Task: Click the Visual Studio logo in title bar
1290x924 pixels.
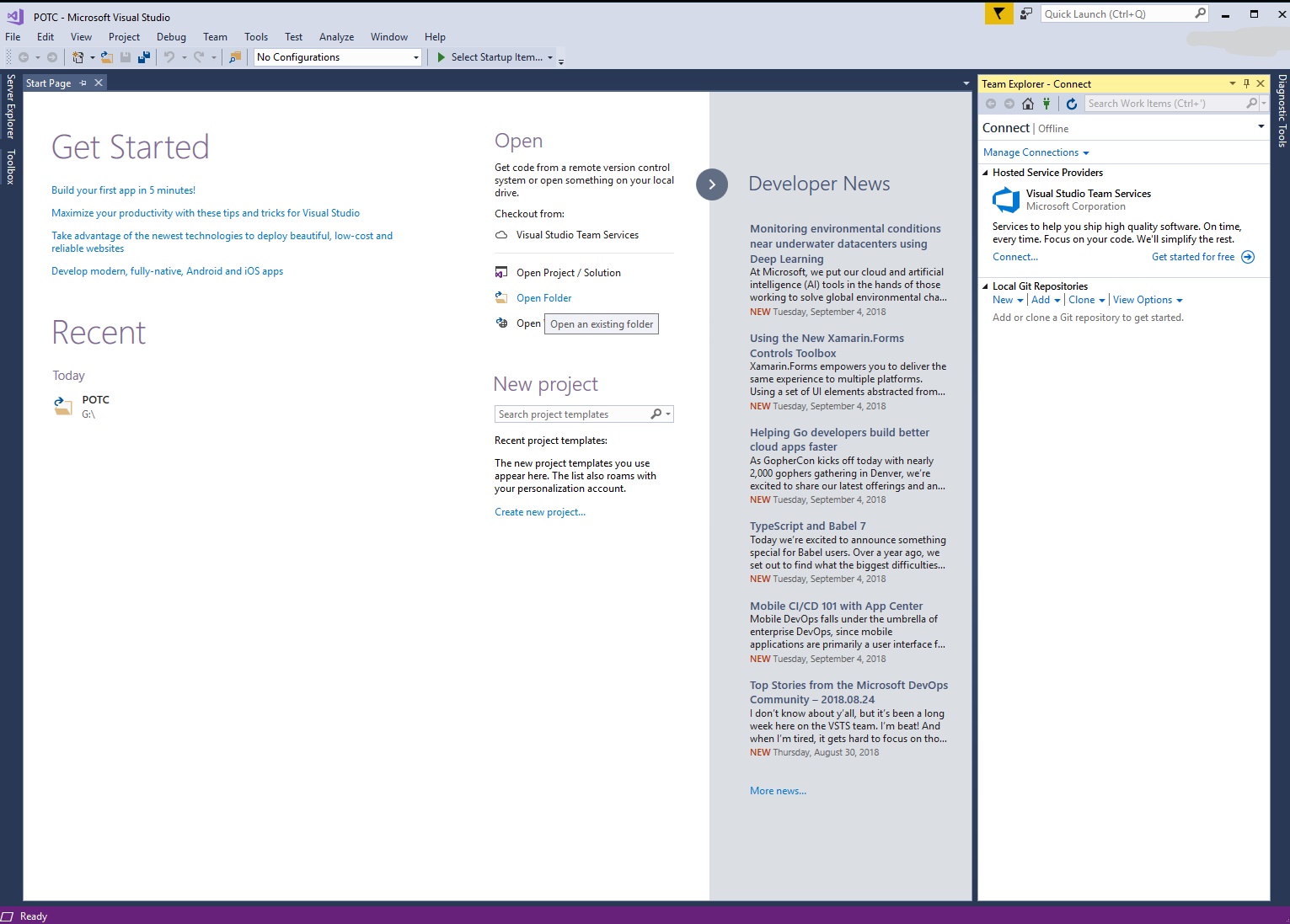Action: click(15, 16)
